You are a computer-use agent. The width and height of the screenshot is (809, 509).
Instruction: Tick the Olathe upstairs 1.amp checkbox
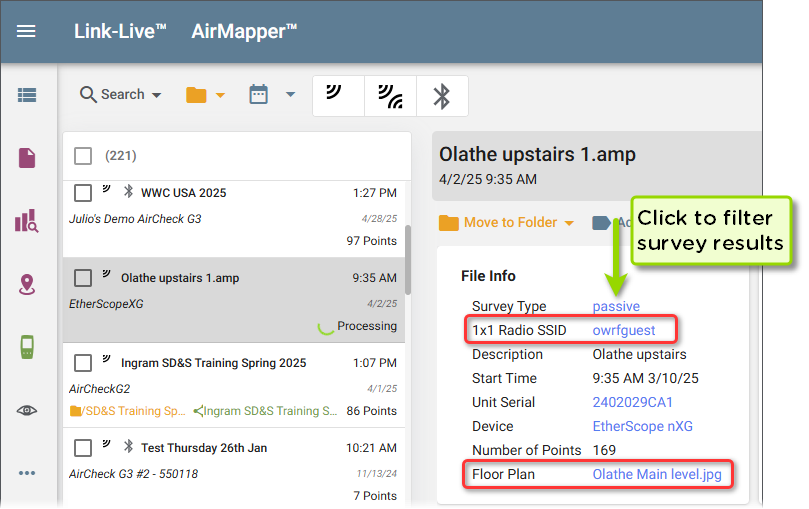84,278
